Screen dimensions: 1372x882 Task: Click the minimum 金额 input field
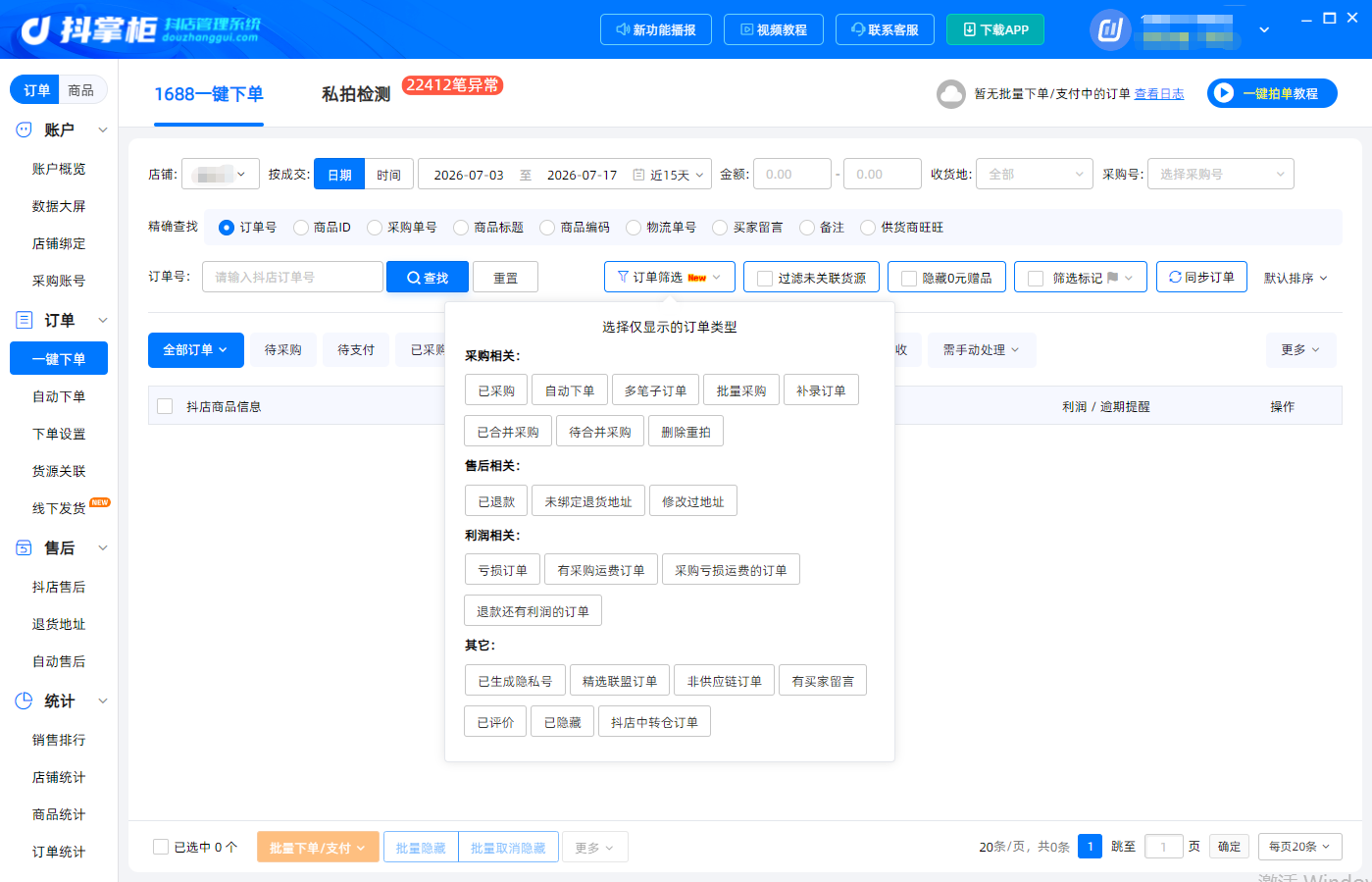[x=792, y=175]
